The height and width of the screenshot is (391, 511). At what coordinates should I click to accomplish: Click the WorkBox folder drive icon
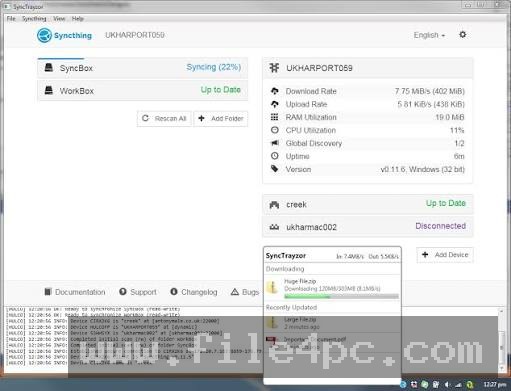click(x=49, y=90)
